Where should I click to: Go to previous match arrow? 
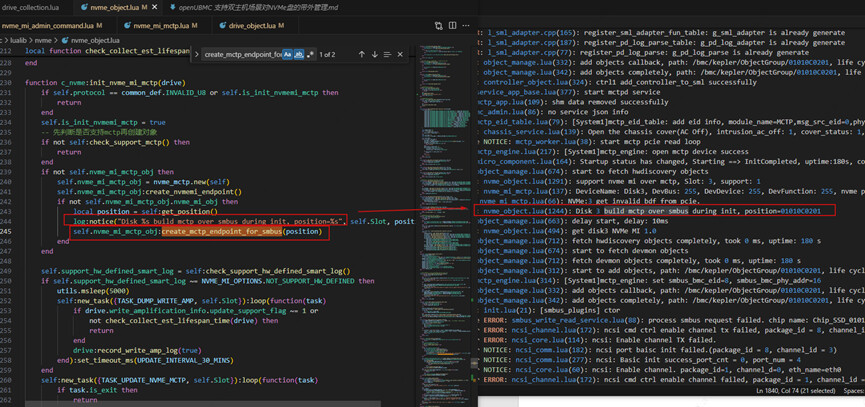(x=361, y=55)
